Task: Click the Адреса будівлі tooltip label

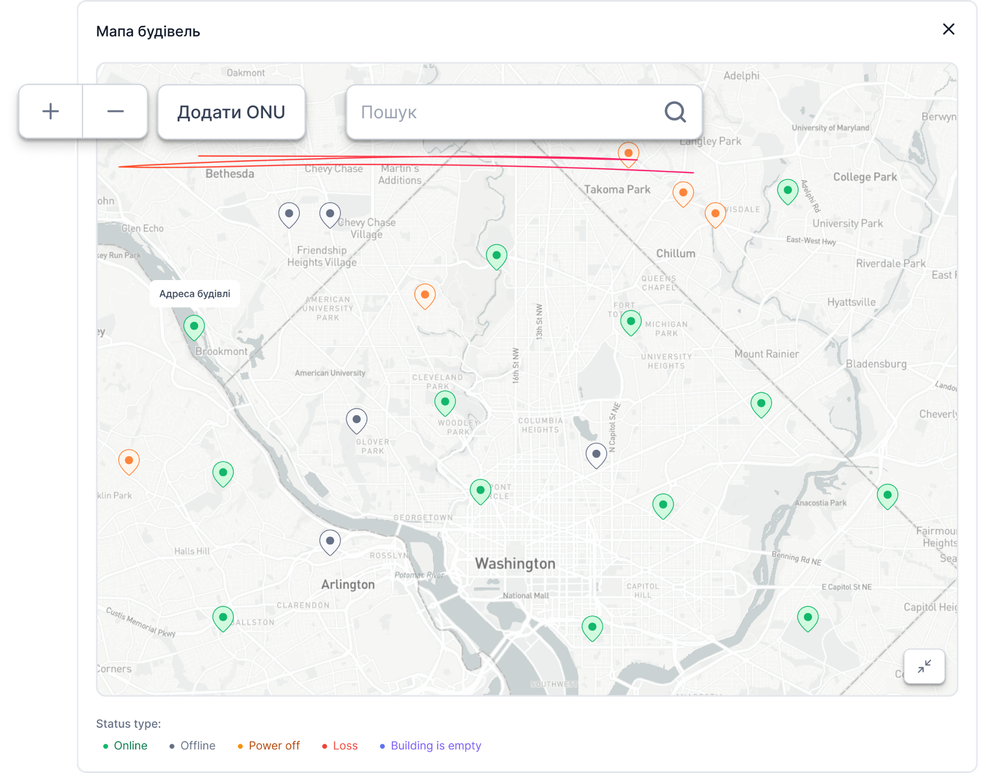Action: pos(195,294)
